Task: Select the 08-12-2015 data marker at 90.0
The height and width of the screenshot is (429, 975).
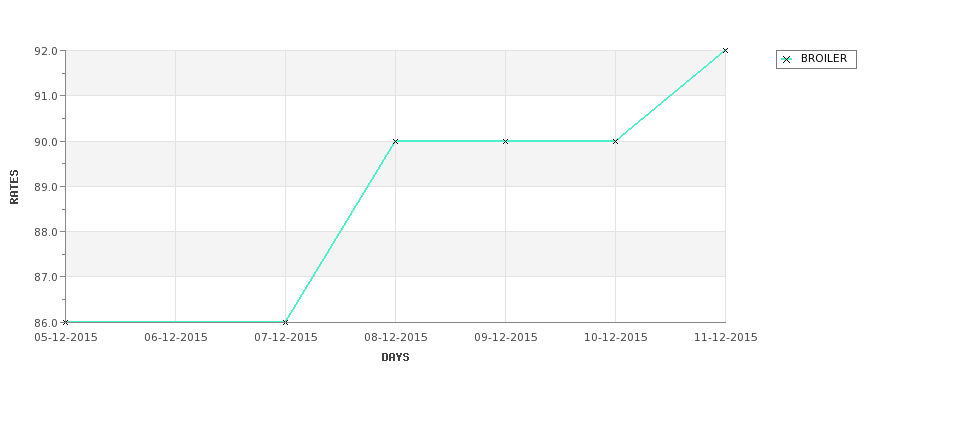Action: pyautogui.click(x=395, y=141)
